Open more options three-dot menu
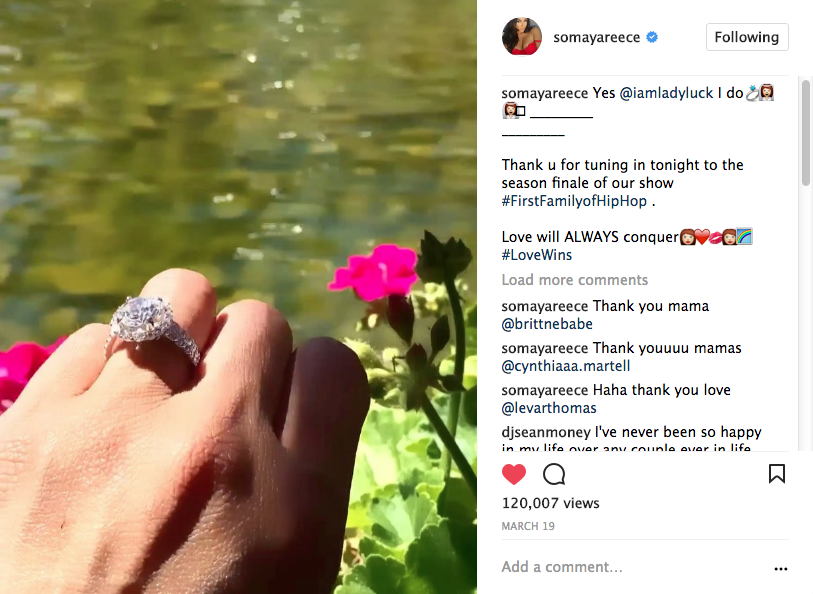 click(781, 569)
